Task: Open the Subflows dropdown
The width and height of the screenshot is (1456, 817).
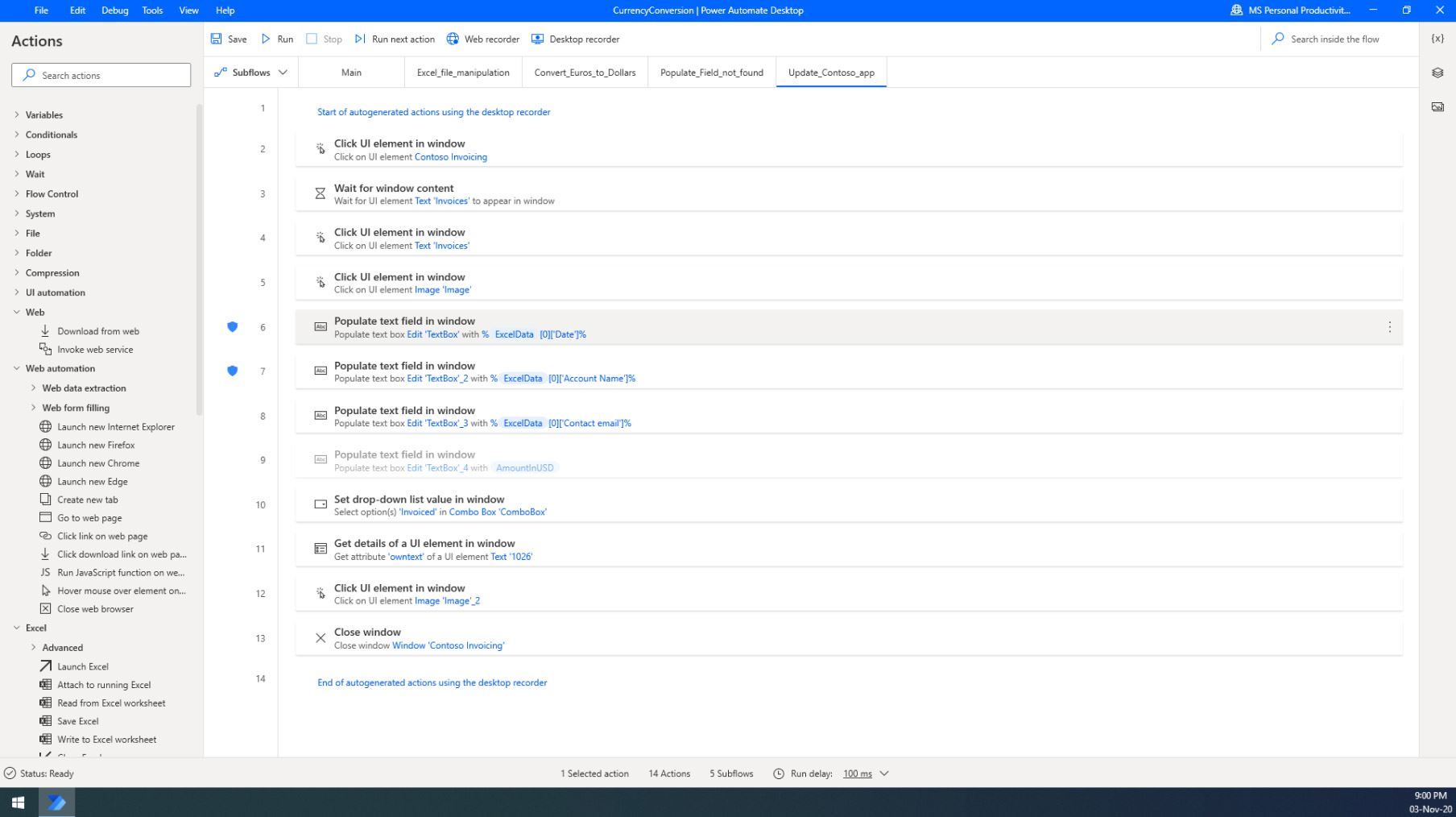Action: pos(251,73)
